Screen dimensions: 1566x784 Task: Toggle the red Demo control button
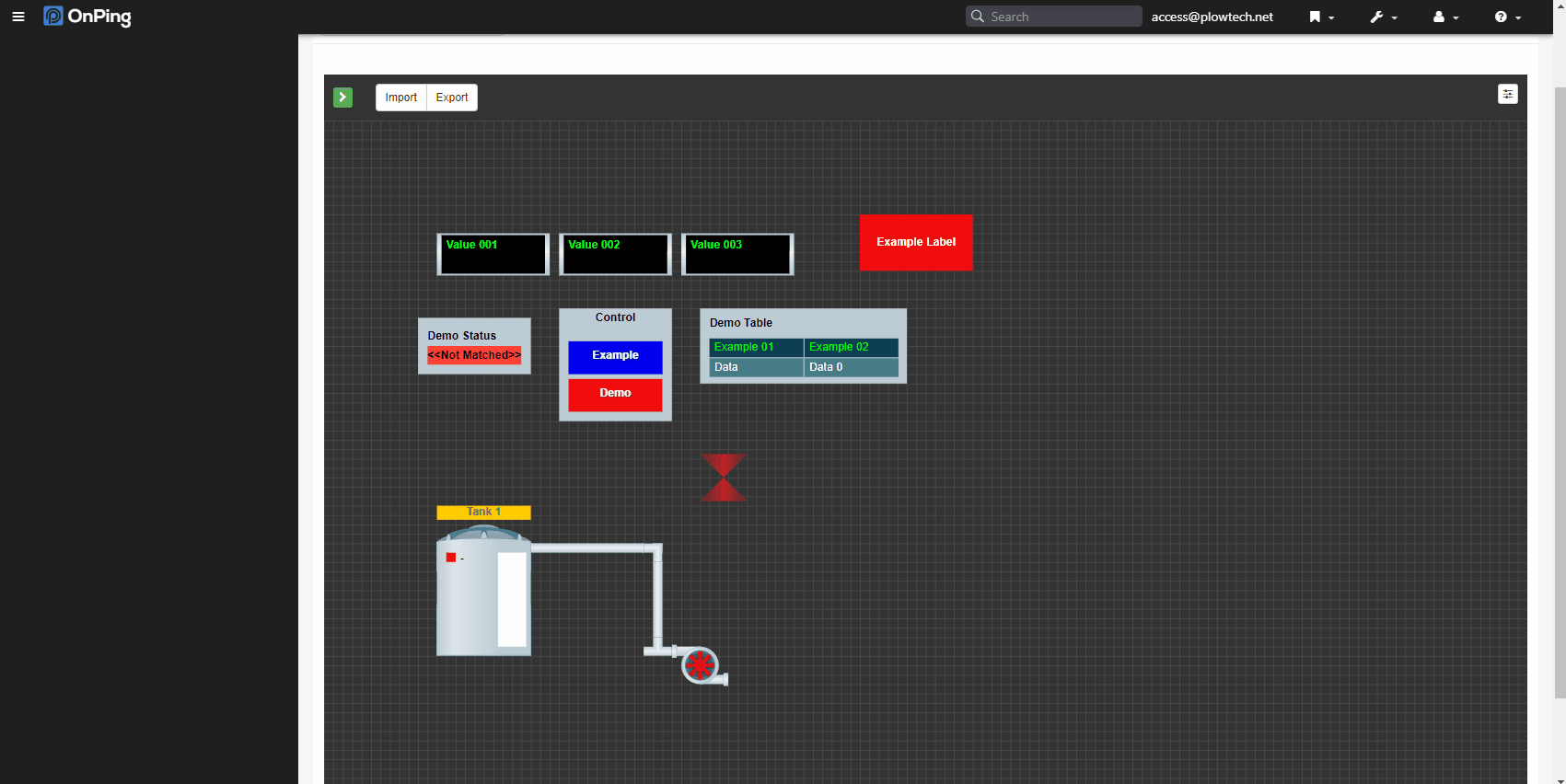pos(615,394)
